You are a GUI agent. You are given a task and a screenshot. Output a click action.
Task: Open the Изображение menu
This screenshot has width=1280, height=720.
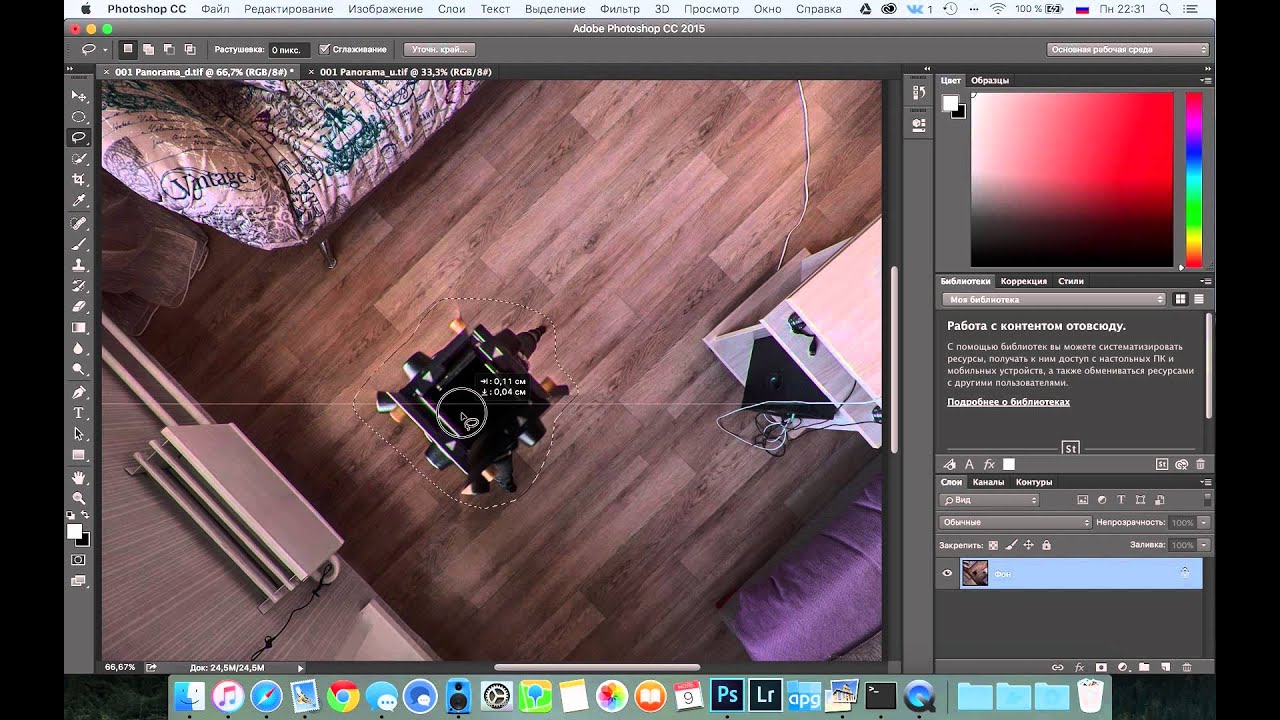click(386, 9)
